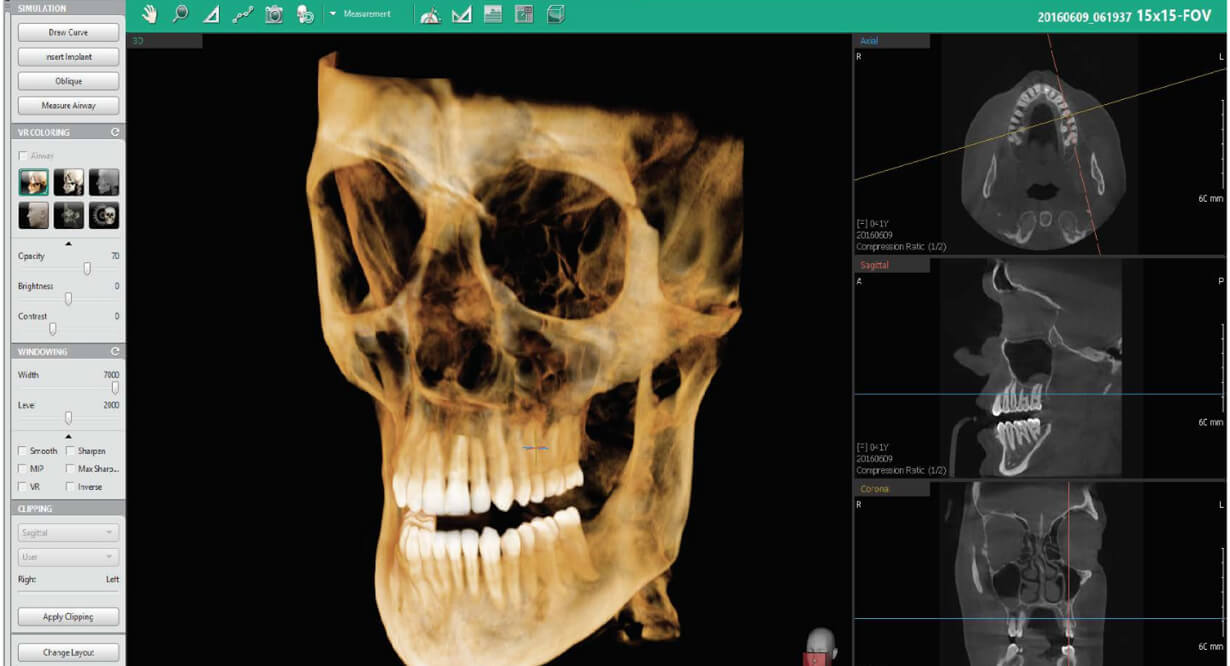Choose the second VR coloring skull preset
Viewport: 1230px width, 666px height.
click(x=69, y=182)
